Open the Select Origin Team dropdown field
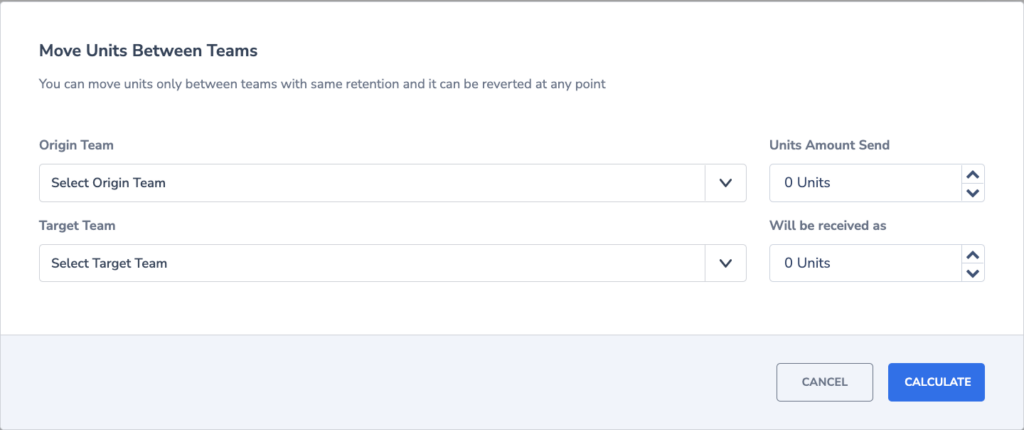The width and height of the screenshot is (1024, 430). [392, 183]
